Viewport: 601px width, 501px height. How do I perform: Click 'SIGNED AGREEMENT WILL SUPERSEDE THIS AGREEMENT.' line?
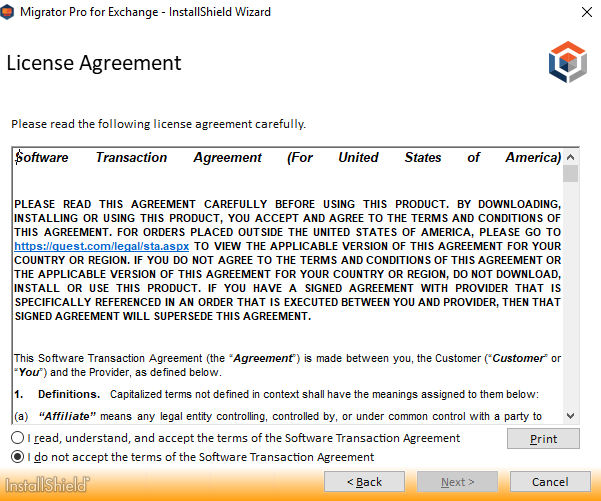(x=163, y=316)
